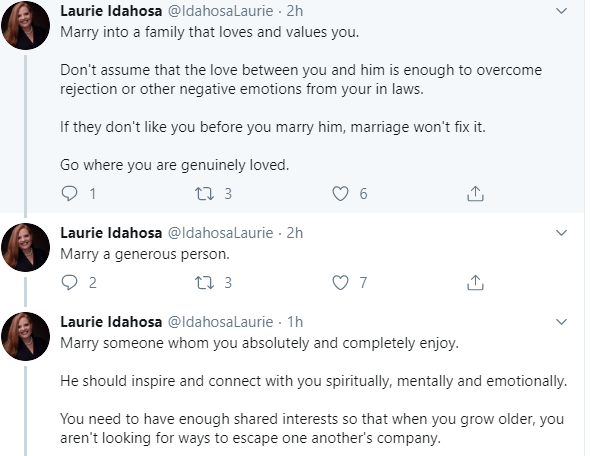This screenshot has height=456, width=590.
Task: Reply to the "Marry into a family" tweet
Action: click(x=69, y=194)
